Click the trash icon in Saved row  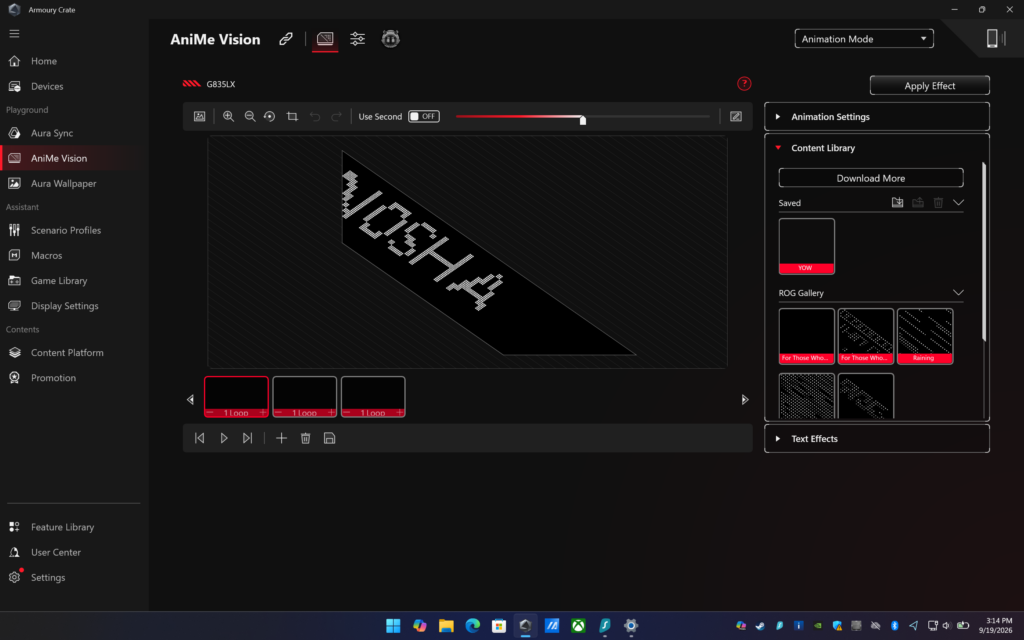pos(938,202)
